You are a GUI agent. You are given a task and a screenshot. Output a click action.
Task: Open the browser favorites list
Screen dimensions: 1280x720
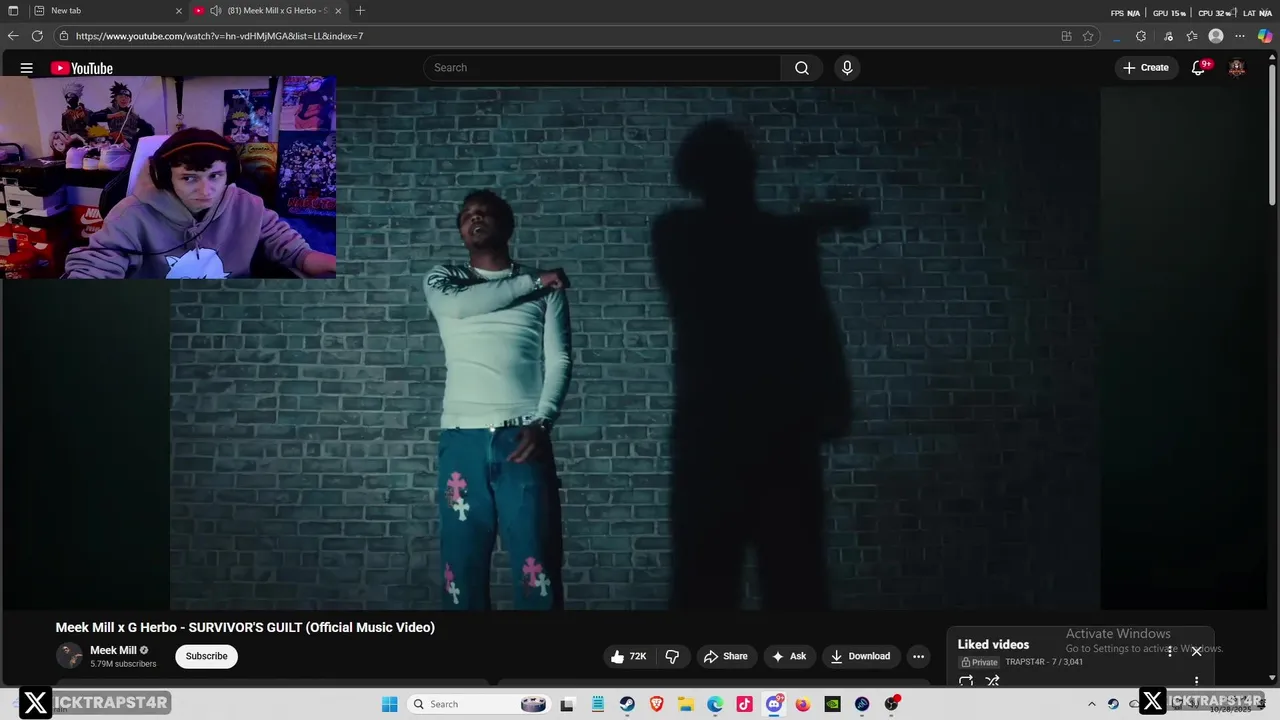pos(1192,36)
